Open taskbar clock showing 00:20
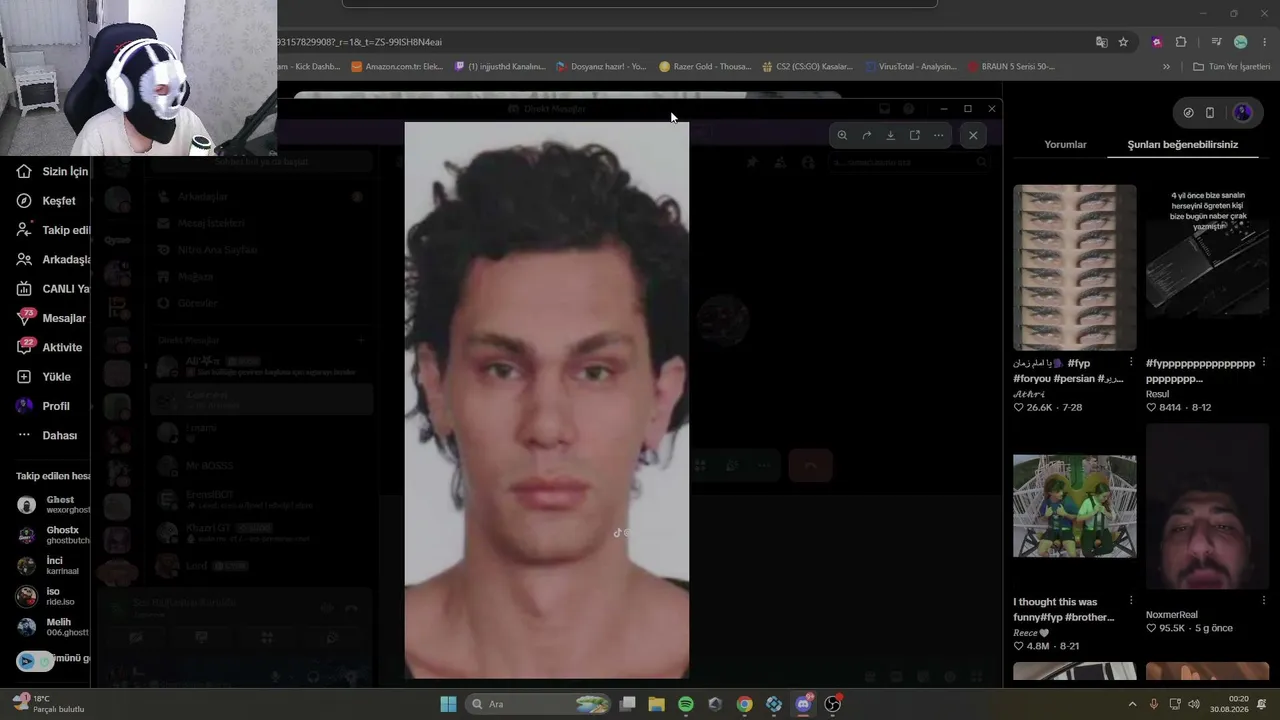Screen dimensions: 1280x720 (x=1229, y=704)
